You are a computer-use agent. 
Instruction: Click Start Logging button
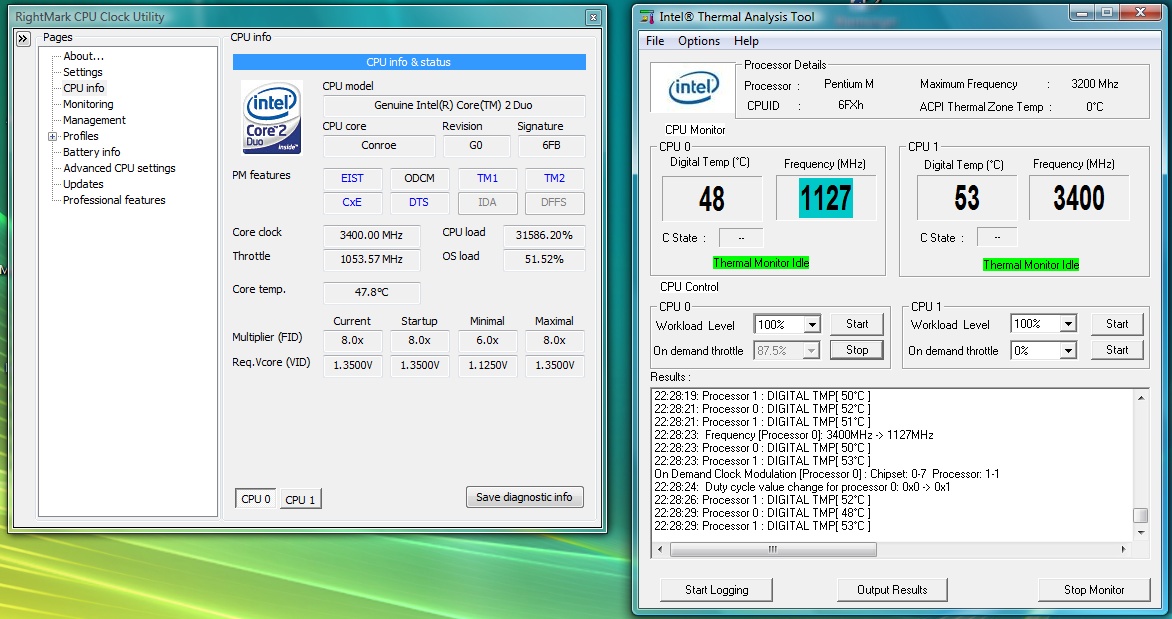pyautogui.click(x=716, y=590)
